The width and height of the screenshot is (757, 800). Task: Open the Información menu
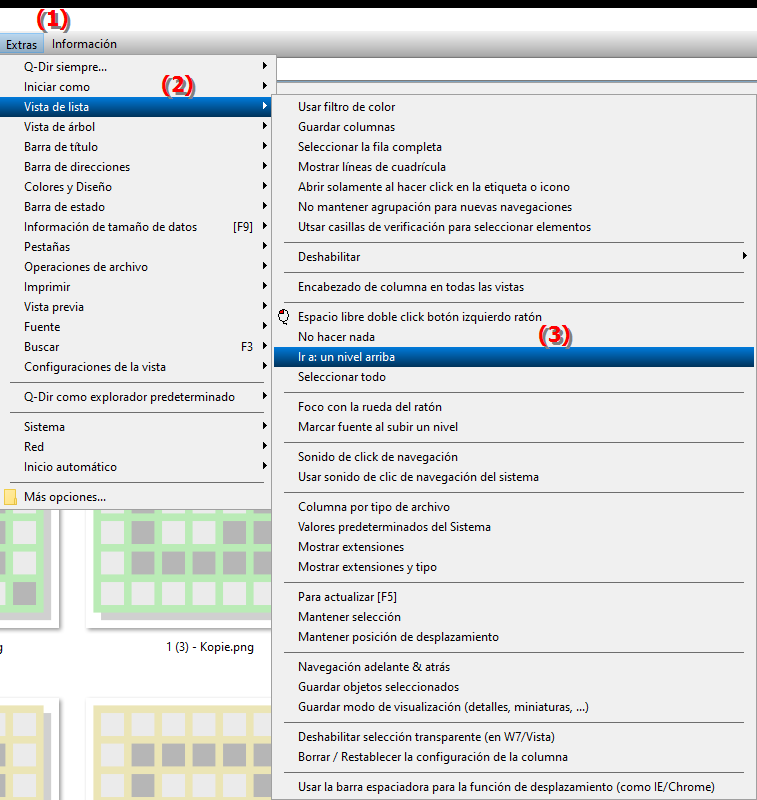click(84, 44)
